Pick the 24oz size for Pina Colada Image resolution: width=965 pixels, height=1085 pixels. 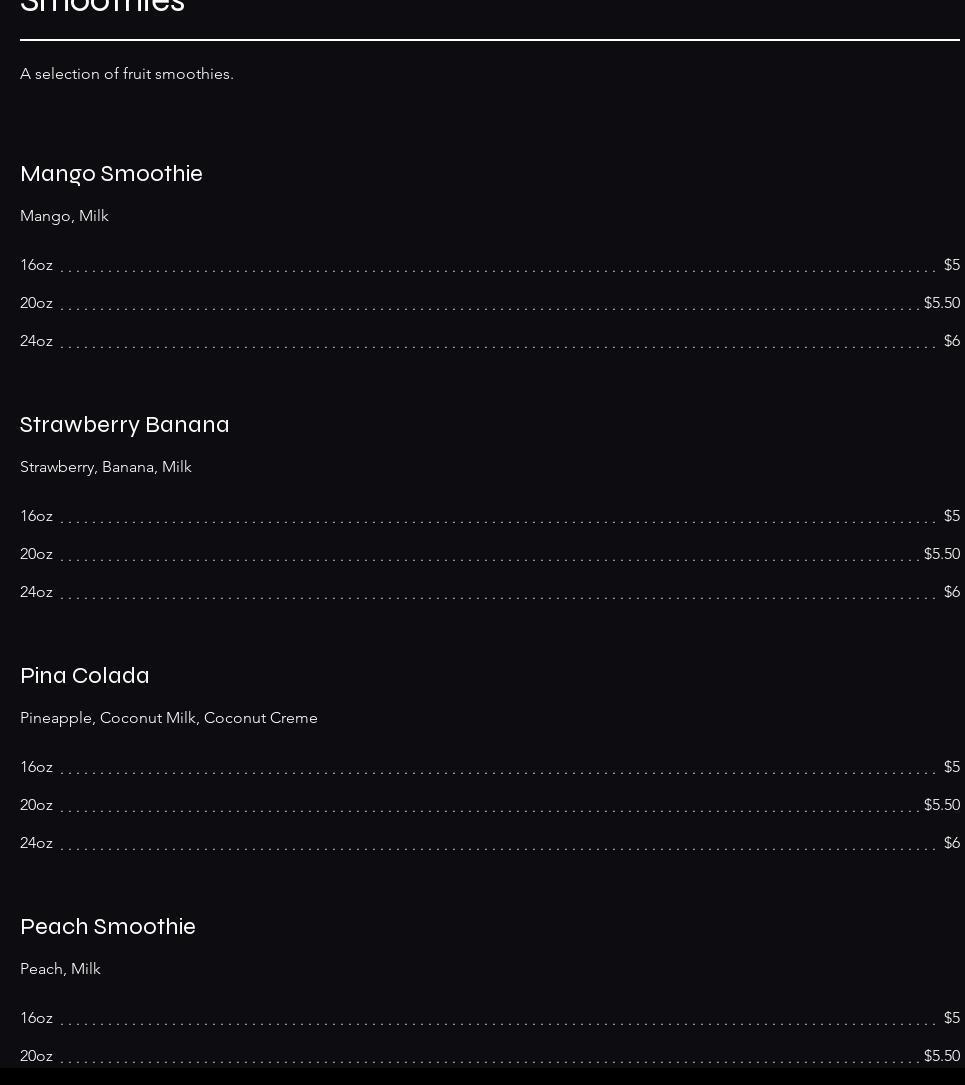(36, 843)
